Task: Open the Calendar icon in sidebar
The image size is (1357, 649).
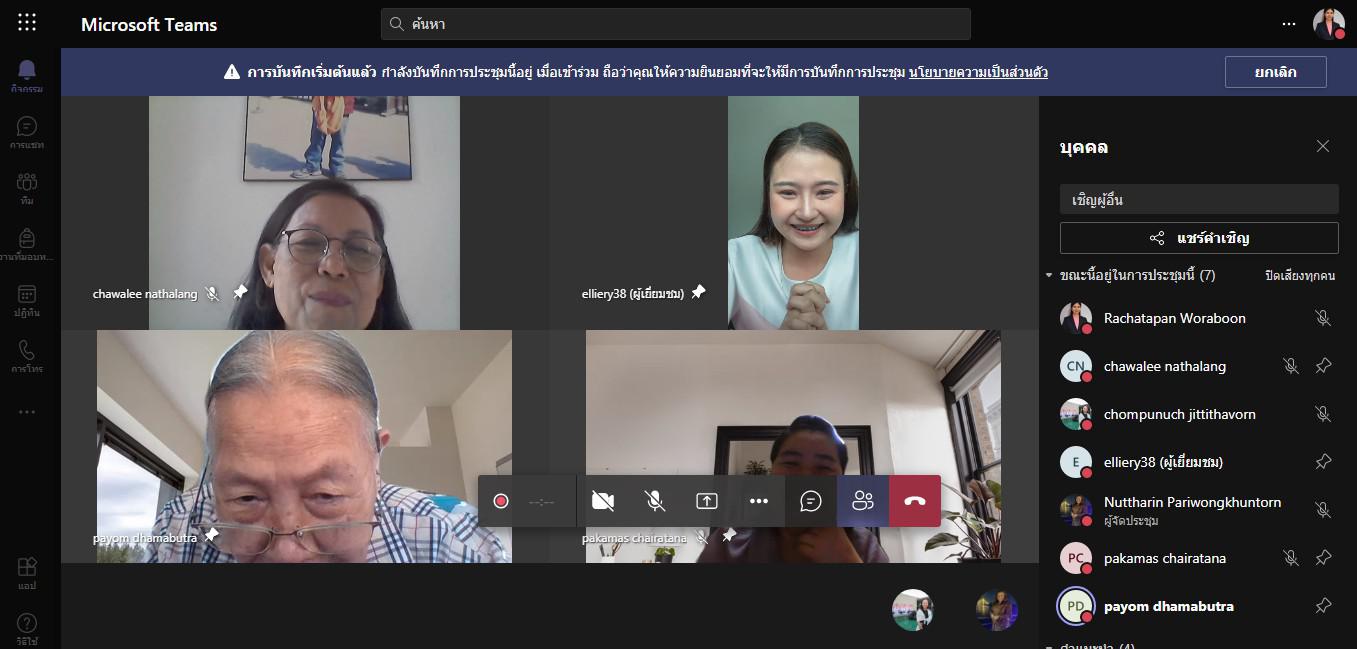Action: click(x=27, y=298)
